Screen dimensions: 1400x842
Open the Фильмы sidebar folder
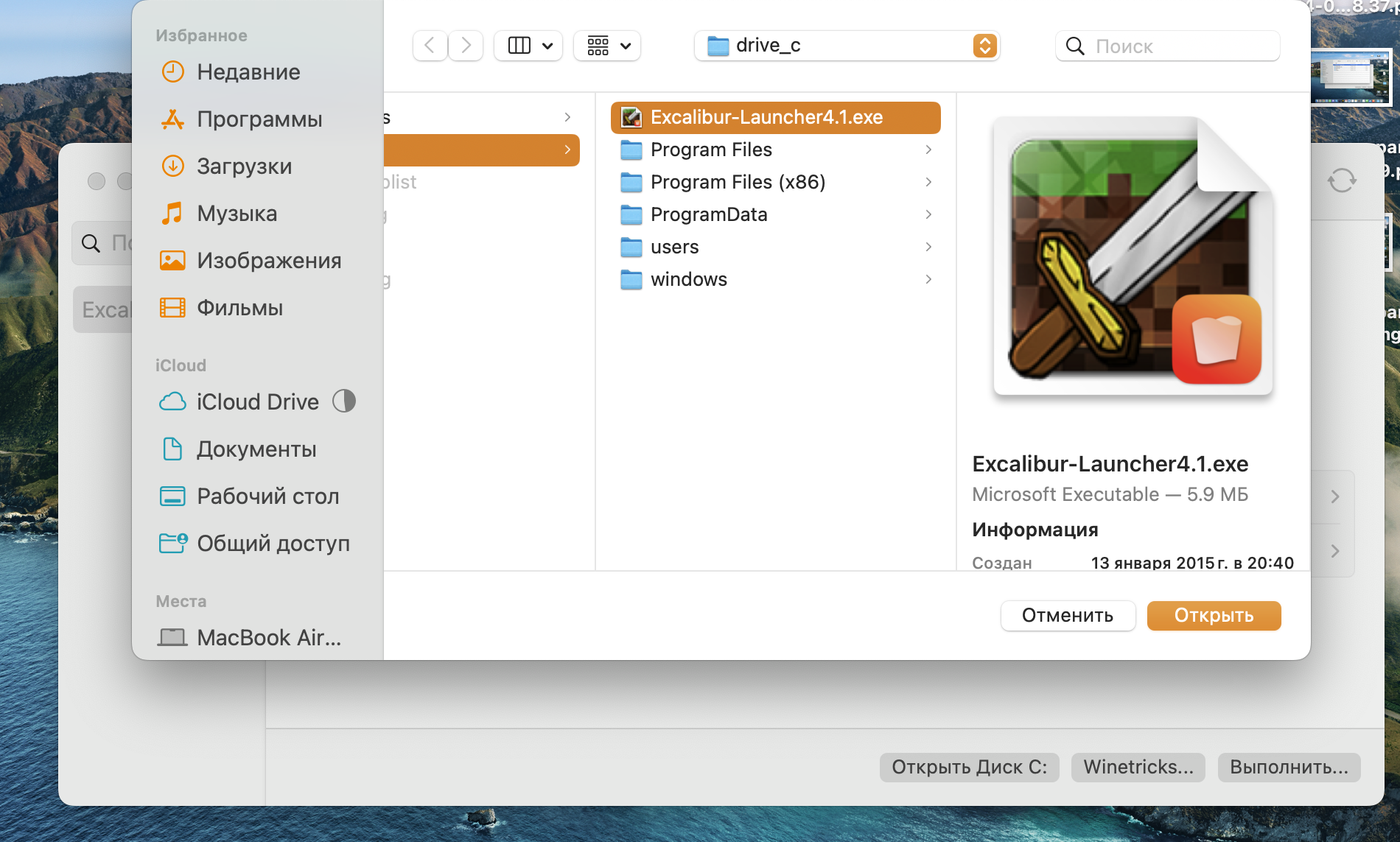[x=221, y=308]
